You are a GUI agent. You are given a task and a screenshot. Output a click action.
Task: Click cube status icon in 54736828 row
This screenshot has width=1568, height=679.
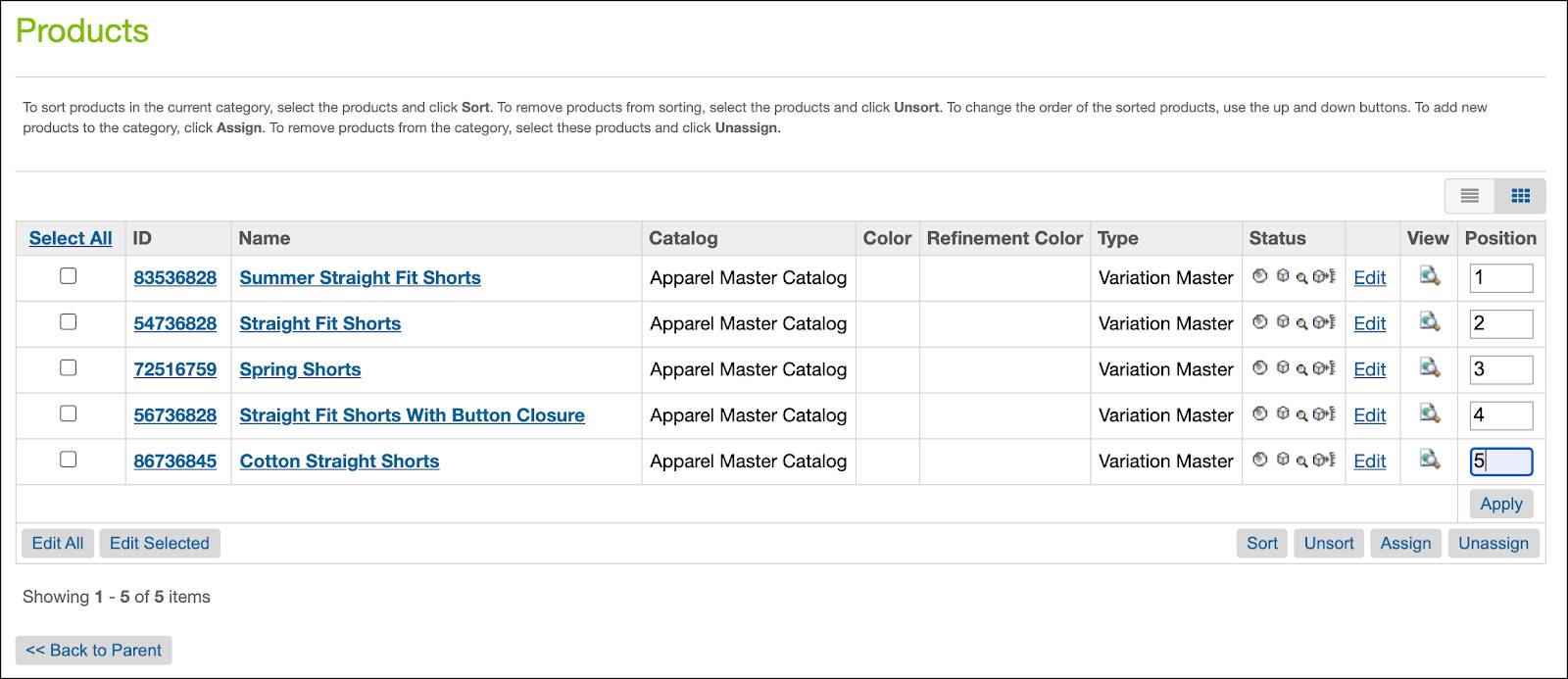1283,321
